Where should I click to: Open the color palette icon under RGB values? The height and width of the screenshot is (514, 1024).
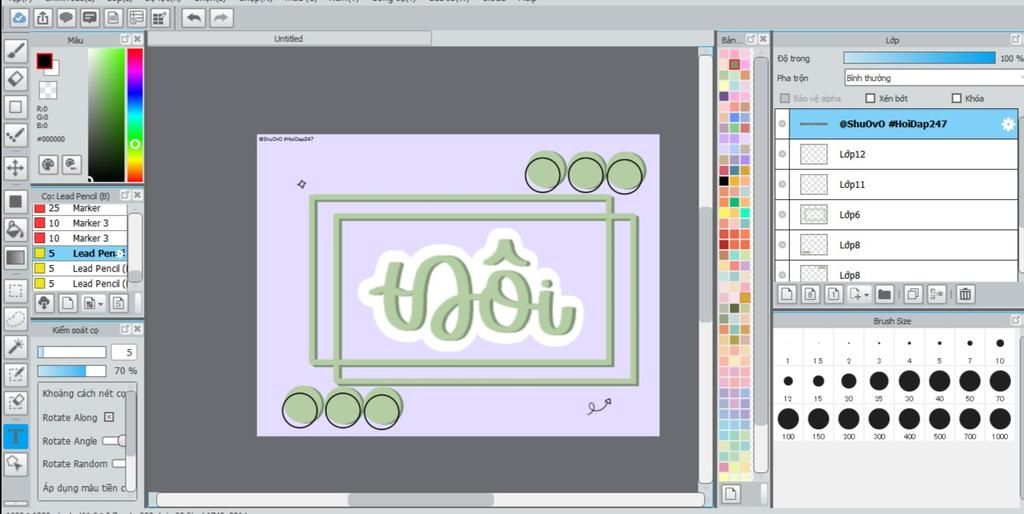(x=48, y=164)
